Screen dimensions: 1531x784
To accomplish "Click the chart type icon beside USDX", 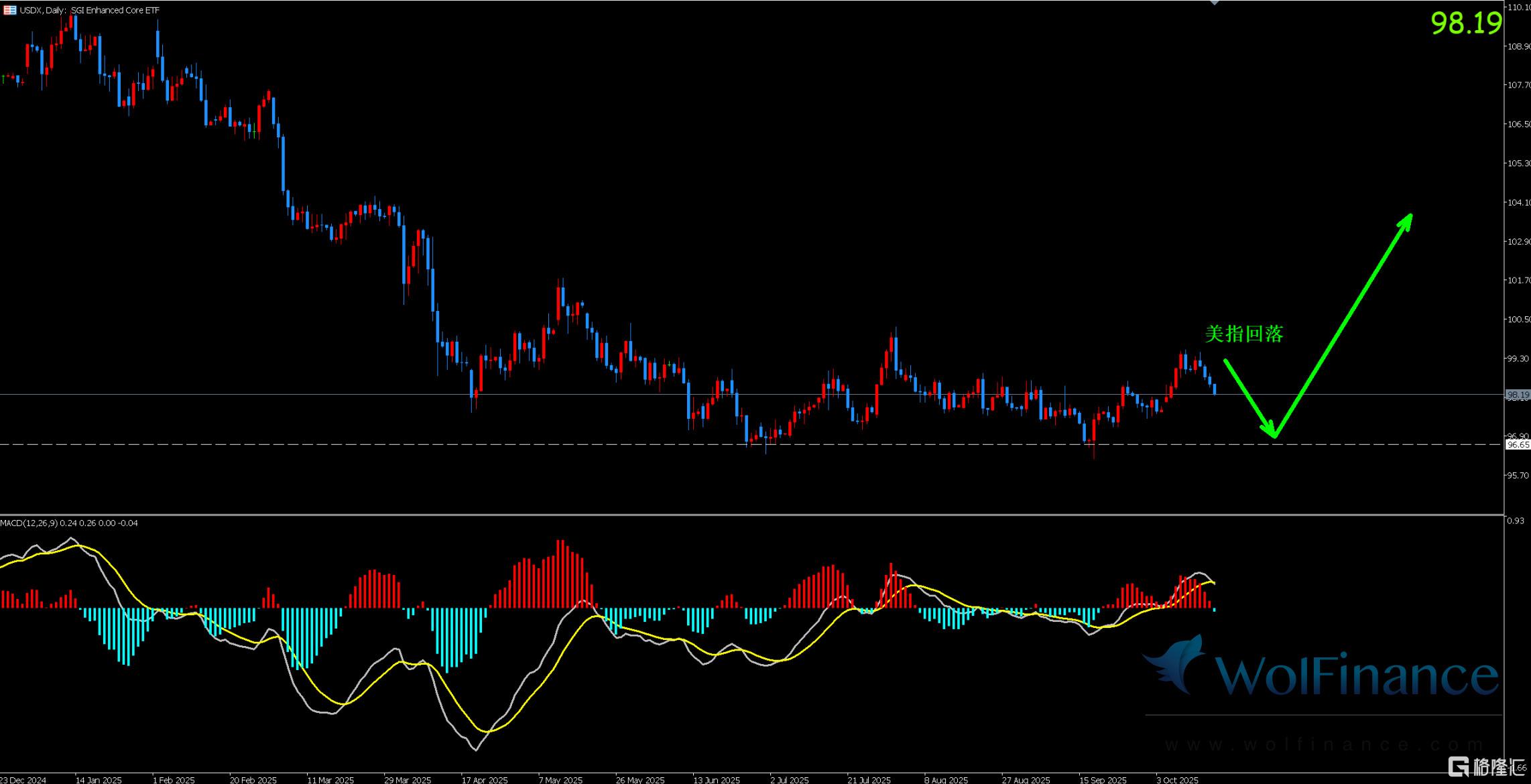I will 9,10.
